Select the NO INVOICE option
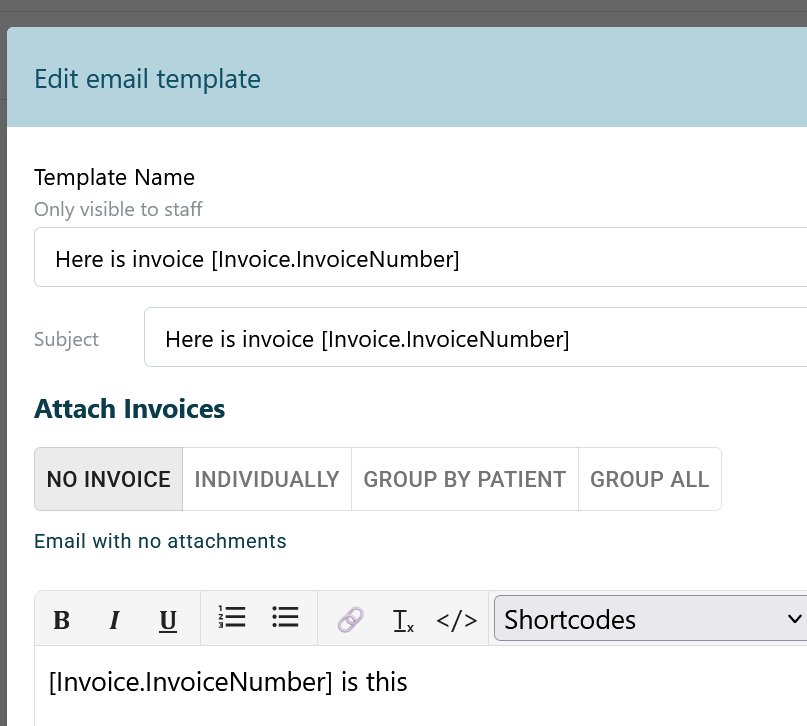Screen dimensions: 807x726 [109, 479]
